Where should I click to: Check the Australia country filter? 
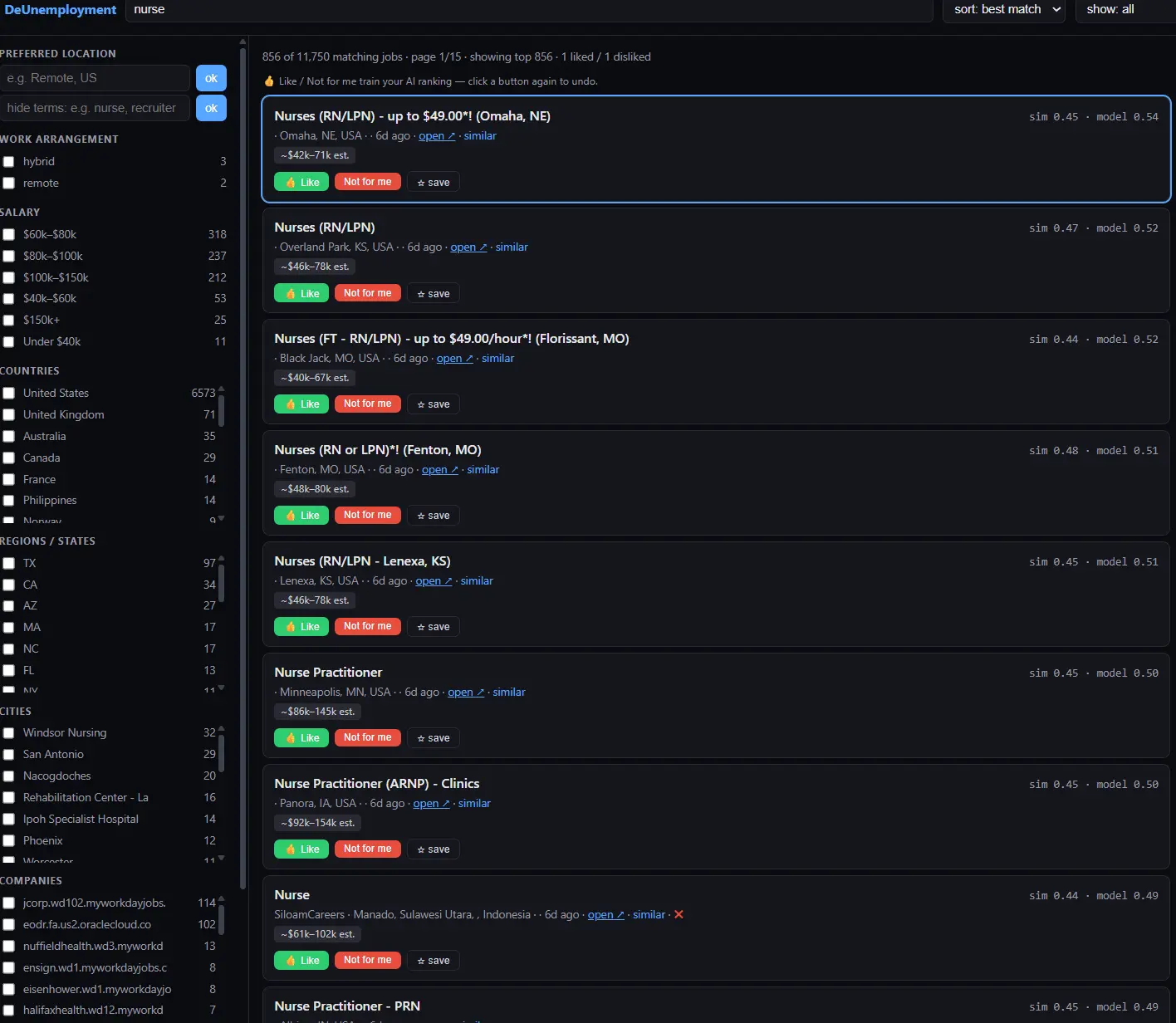pyautogui.click(x=9, y=437)
